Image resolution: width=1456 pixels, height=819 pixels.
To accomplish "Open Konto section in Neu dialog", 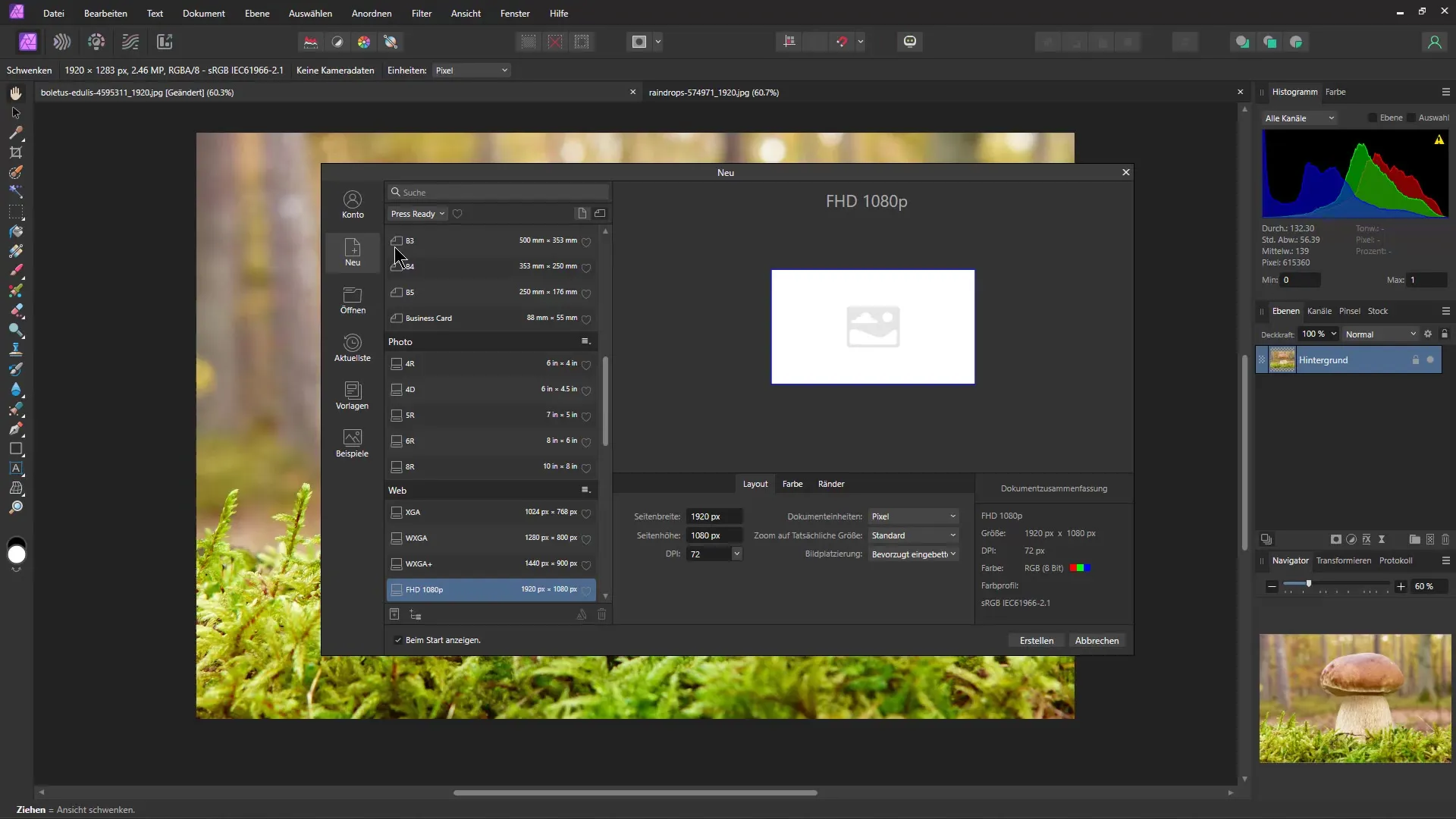I will [353, 204].
